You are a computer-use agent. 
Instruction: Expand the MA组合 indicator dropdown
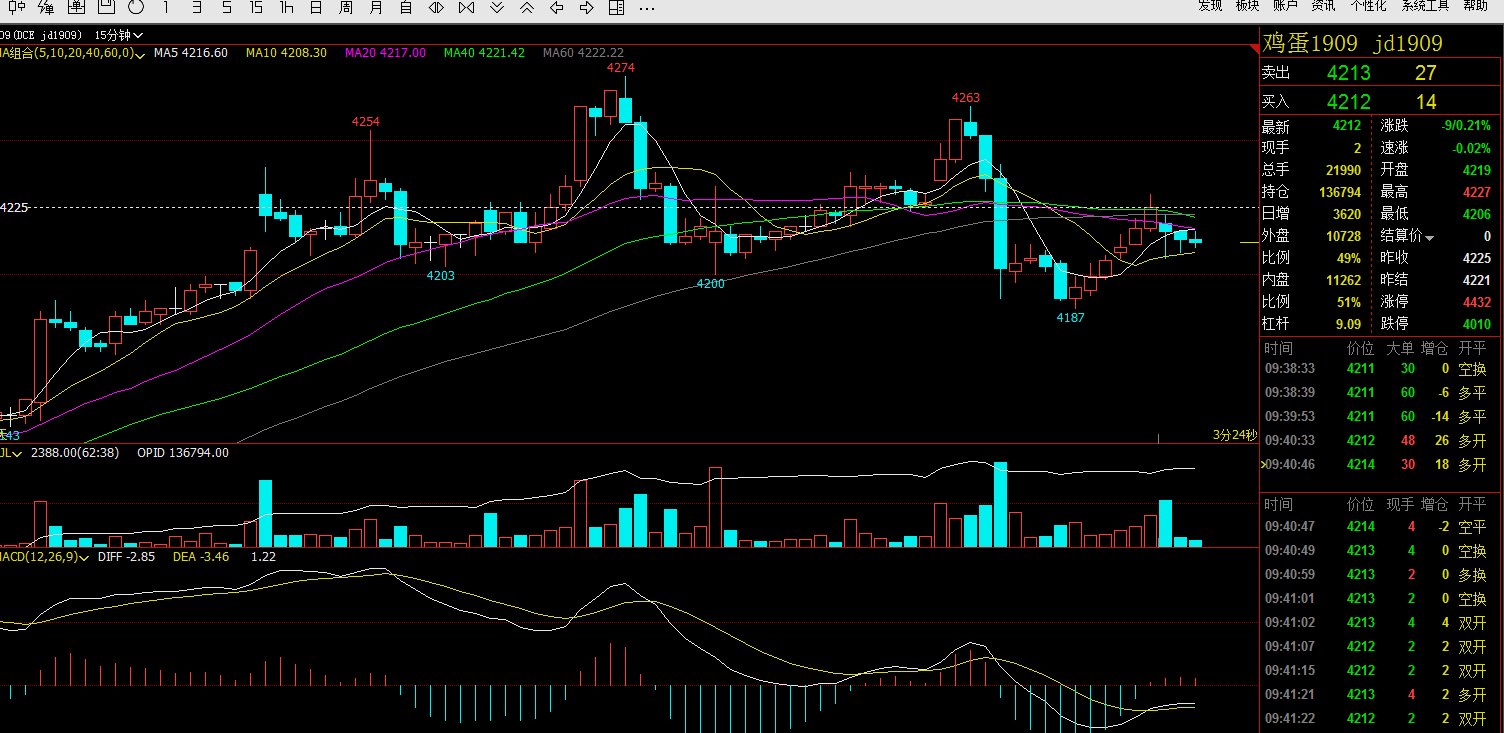[x=139, y=53]
